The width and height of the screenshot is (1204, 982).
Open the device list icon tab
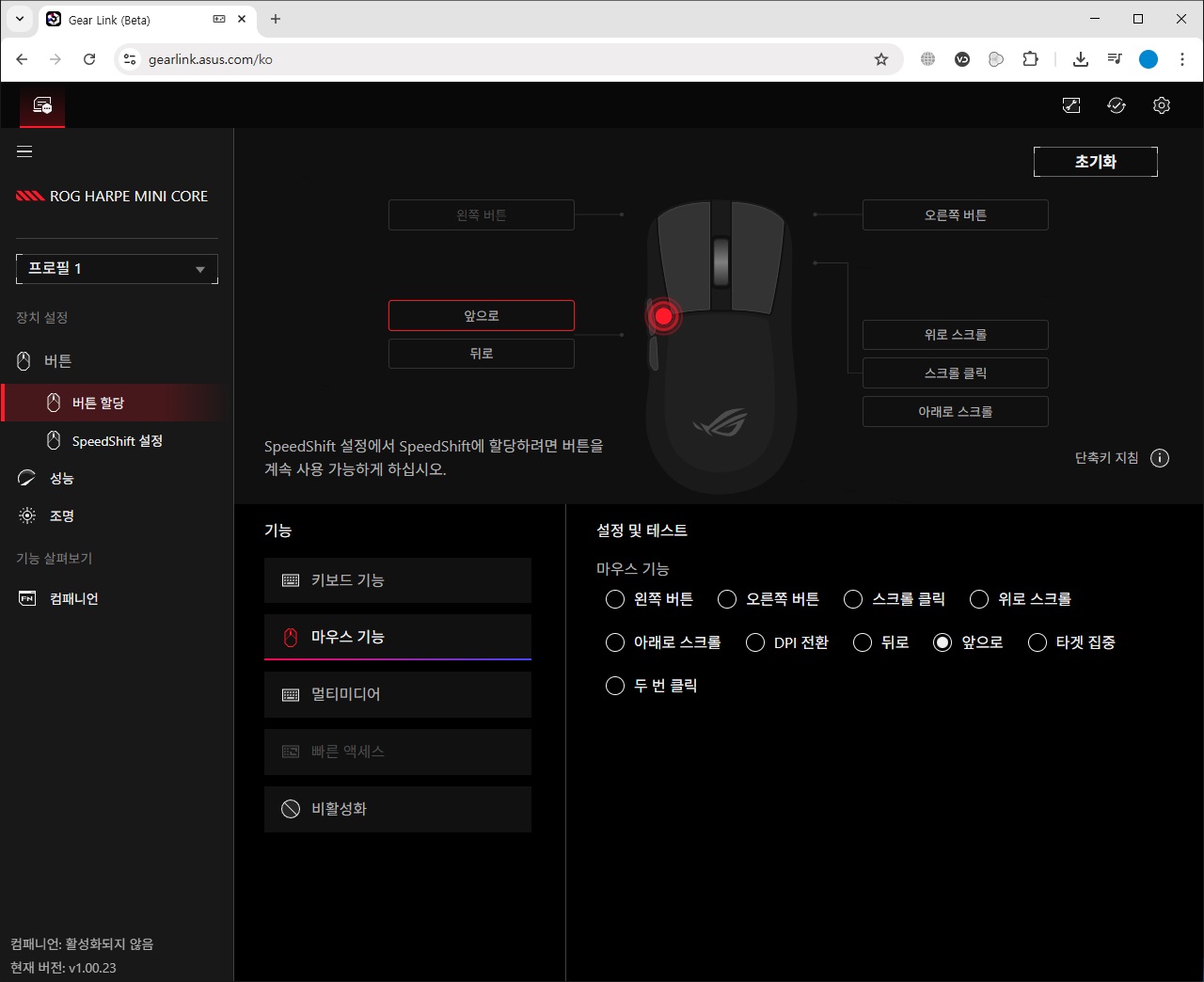pyautogui.click(x=42, y=105)
